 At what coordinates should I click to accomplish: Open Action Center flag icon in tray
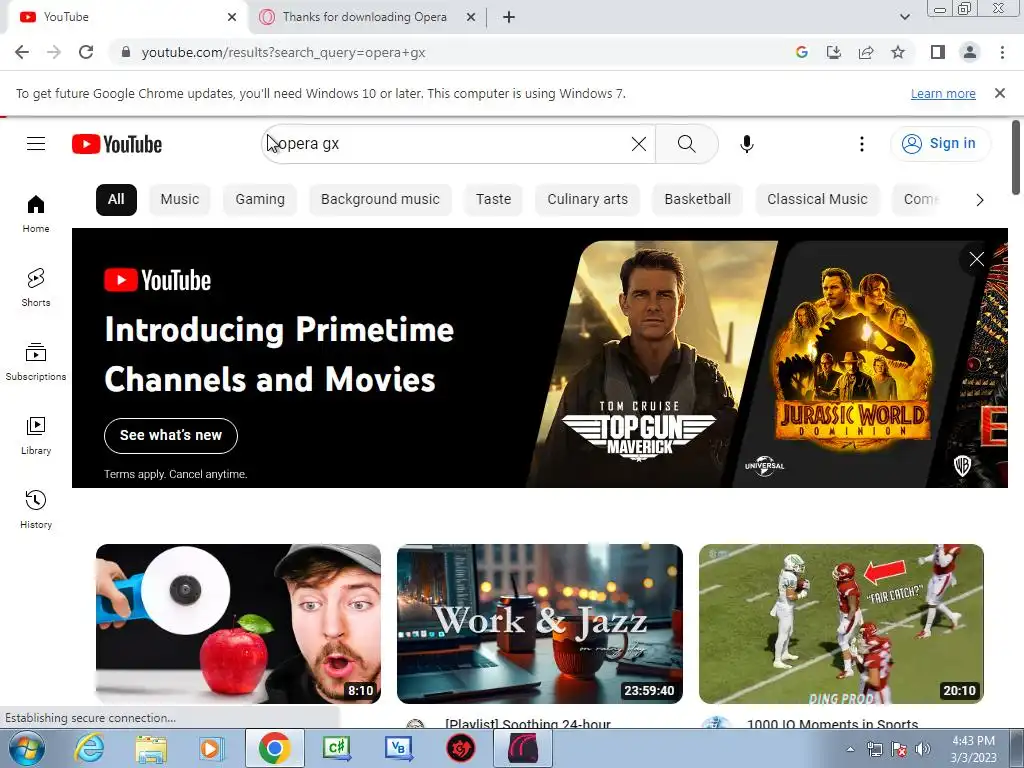point(899,749)
